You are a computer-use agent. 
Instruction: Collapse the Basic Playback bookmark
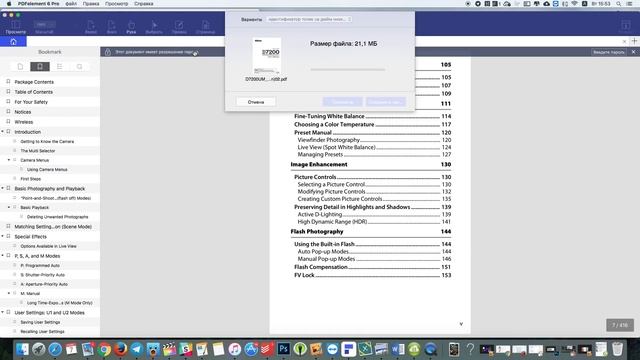9,207
